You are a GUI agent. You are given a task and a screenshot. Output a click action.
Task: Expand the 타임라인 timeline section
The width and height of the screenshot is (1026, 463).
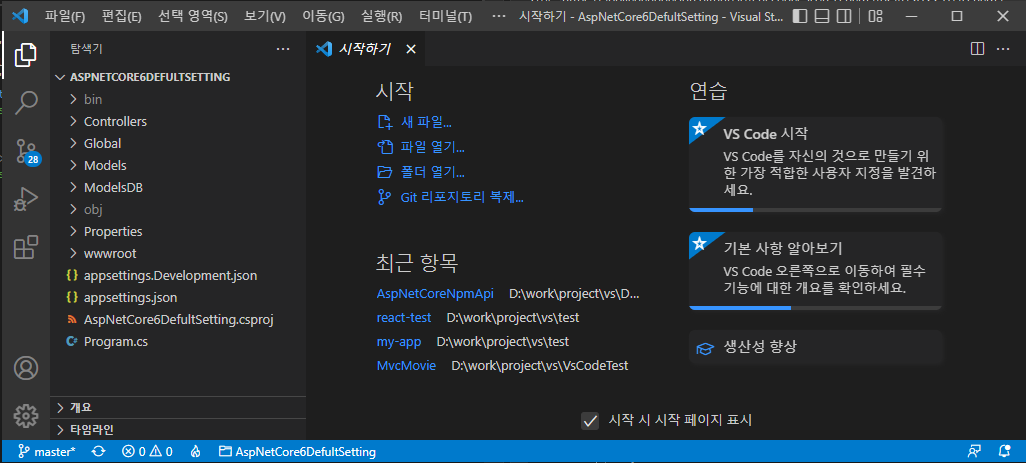click(178, 430)
